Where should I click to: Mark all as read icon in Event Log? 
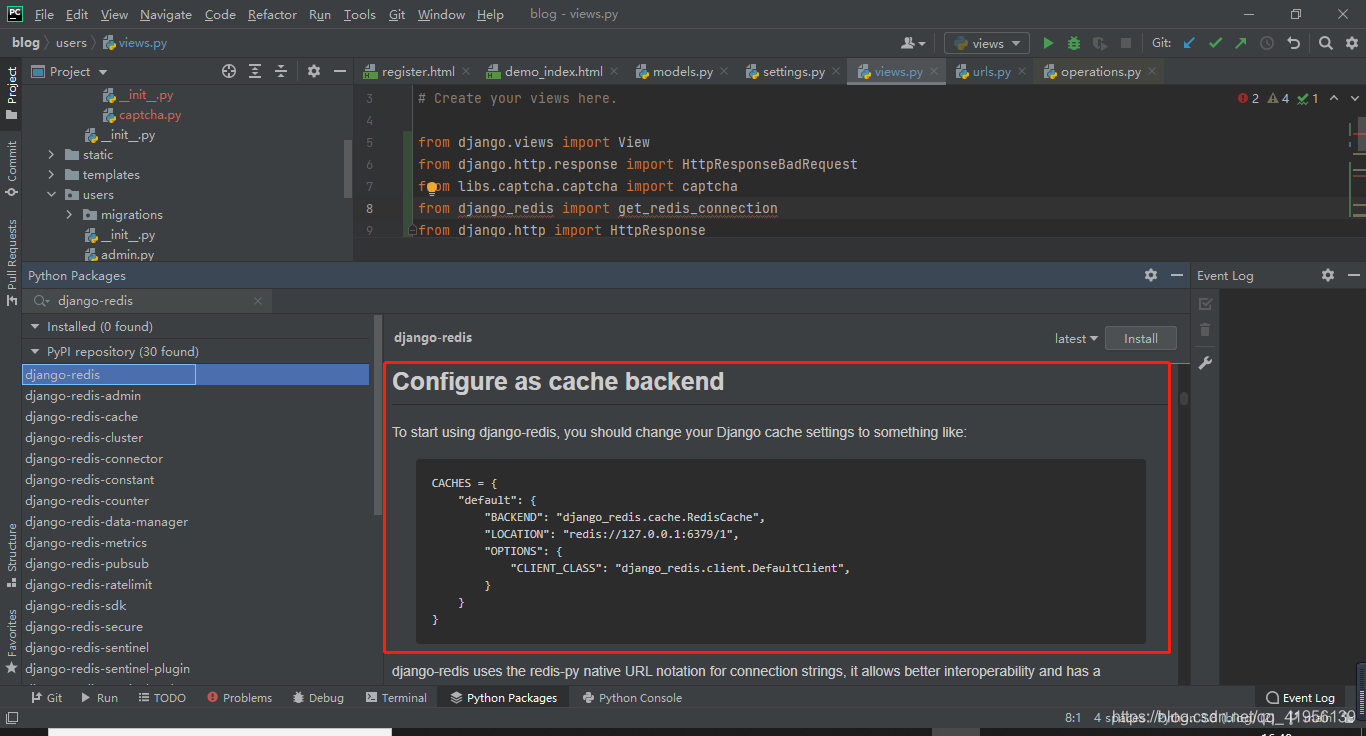[x=1205, y=303]
